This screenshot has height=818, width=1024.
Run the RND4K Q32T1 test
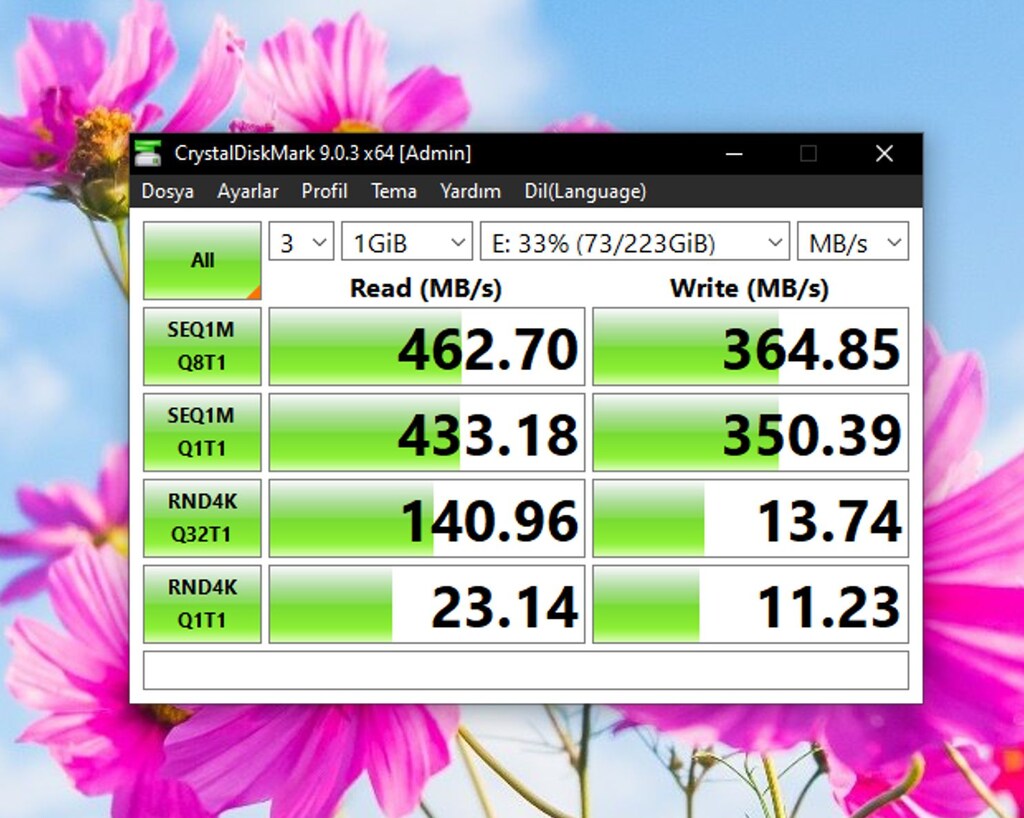[202, 518]
